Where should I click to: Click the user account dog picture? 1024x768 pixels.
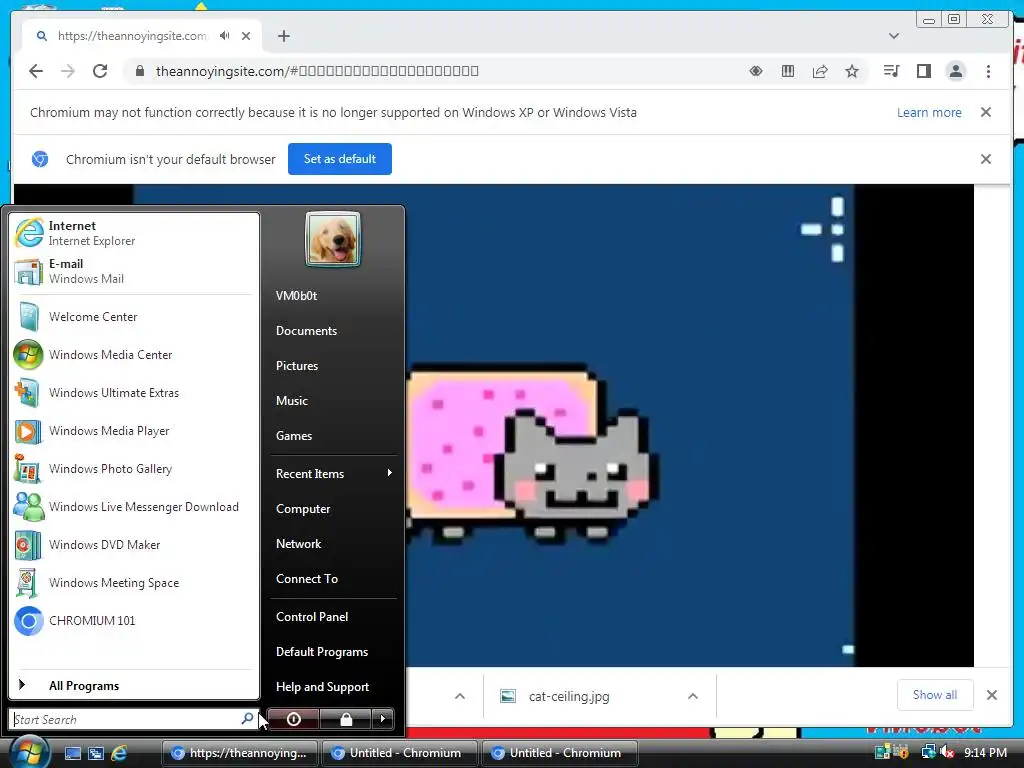coord(333,239)
